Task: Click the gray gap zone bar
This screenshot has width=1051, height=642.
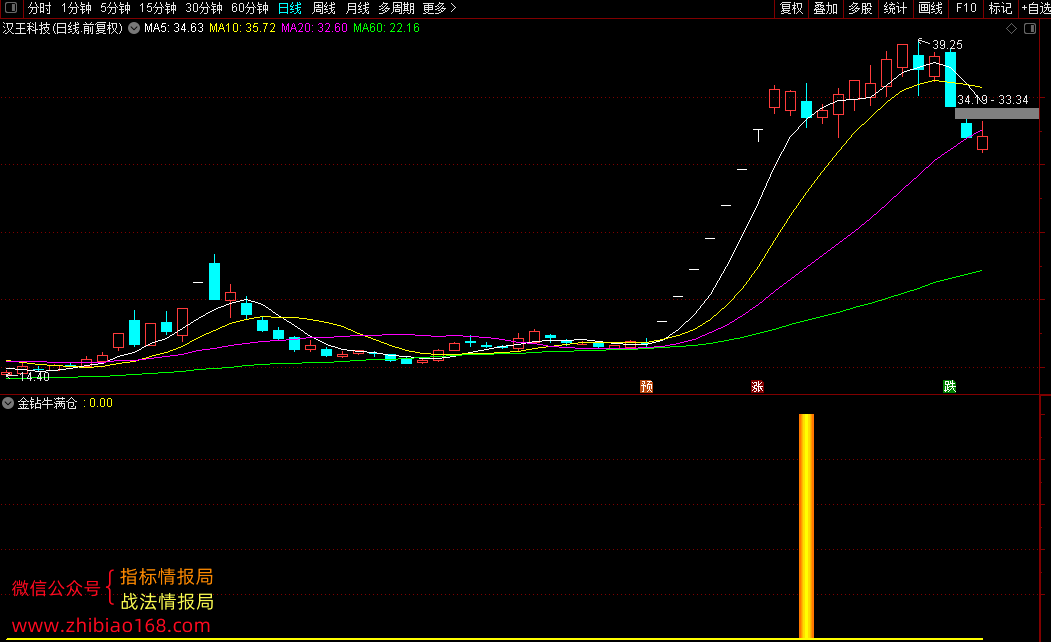Action: click(x=997, y=114)
